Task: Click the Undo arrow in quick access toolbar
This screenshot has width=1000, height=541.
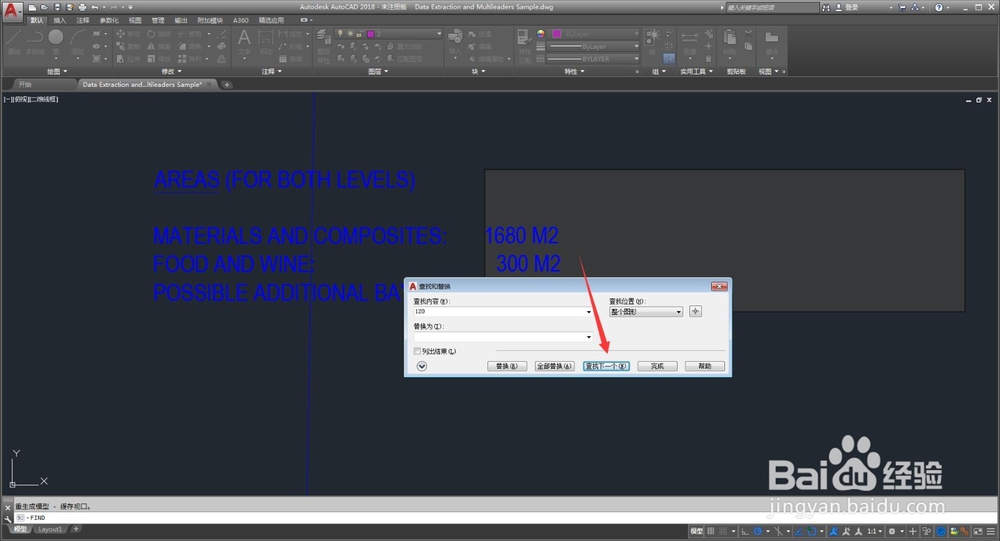Action: click(x=95, y=8)
